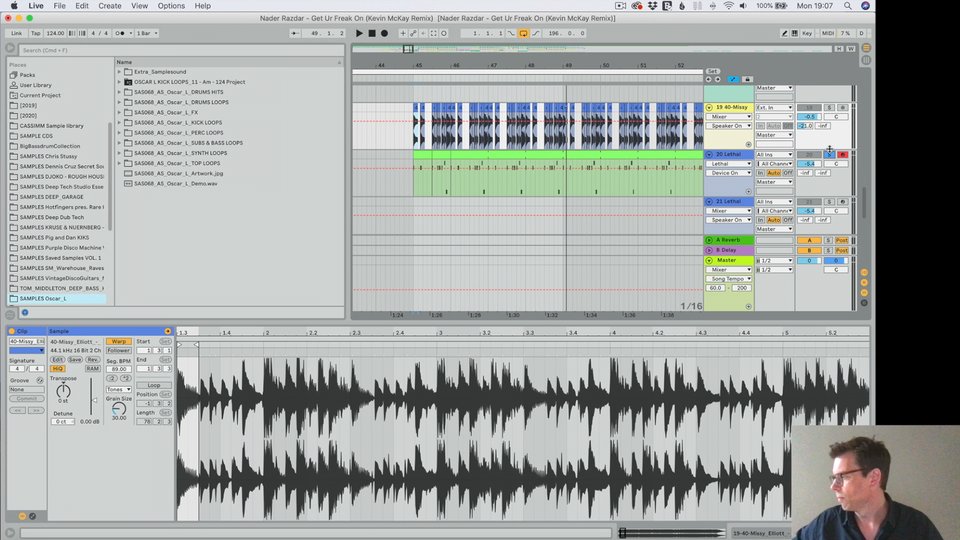
Task: Open the 1 Bar quantization dropdown
Action: (147, 33)
